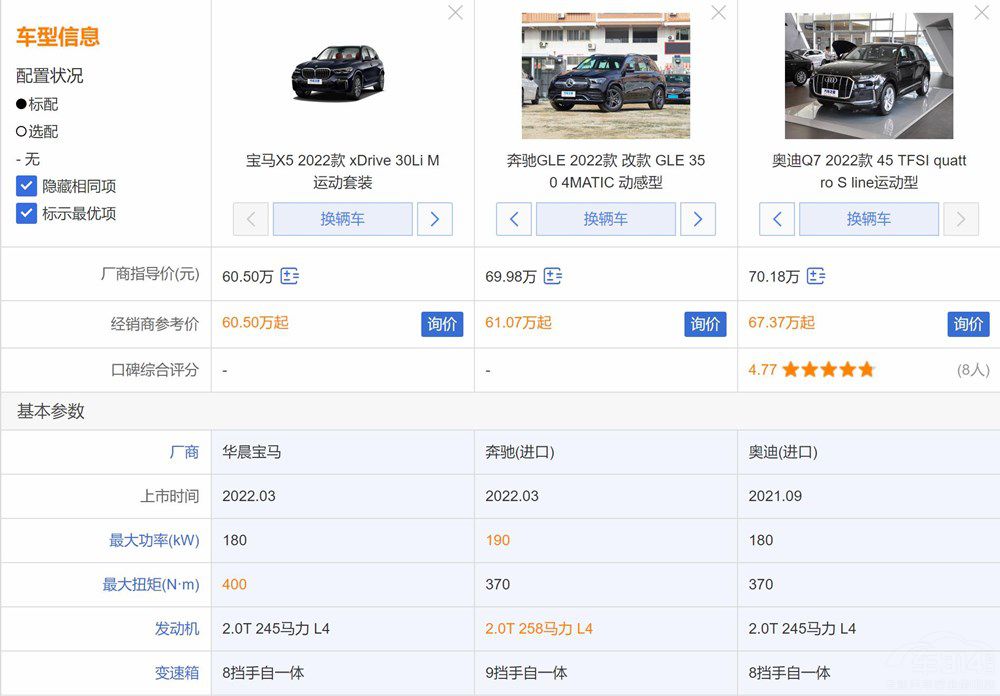The width and height of the screenshot is (1000, 696).
Task: Shift Mercedes GLE column left with arrow
Action: tap(514, 219)
